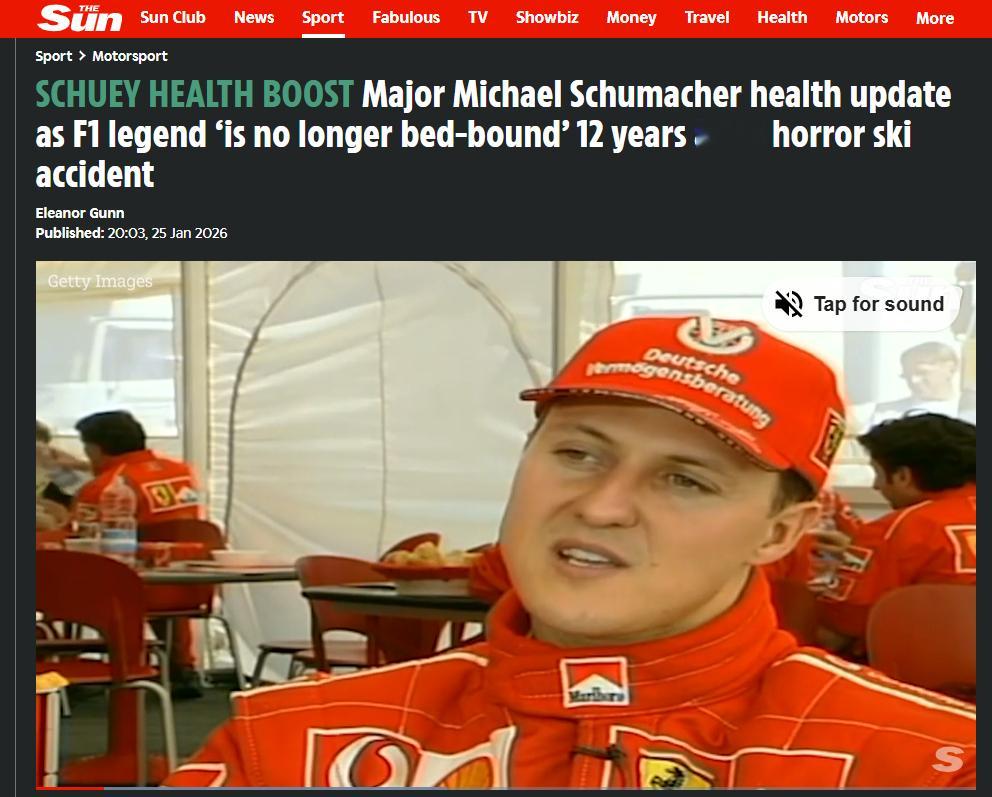The height and width of the screenshot is (797, 992).
Task: Open the Fabulous section
Action: [x=406, y=18]
